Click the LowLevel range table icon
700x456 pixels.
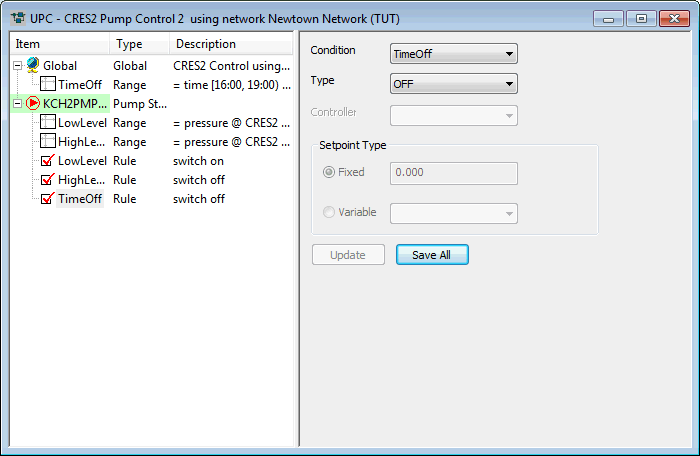pyautogui.click(x=48, y=122)
